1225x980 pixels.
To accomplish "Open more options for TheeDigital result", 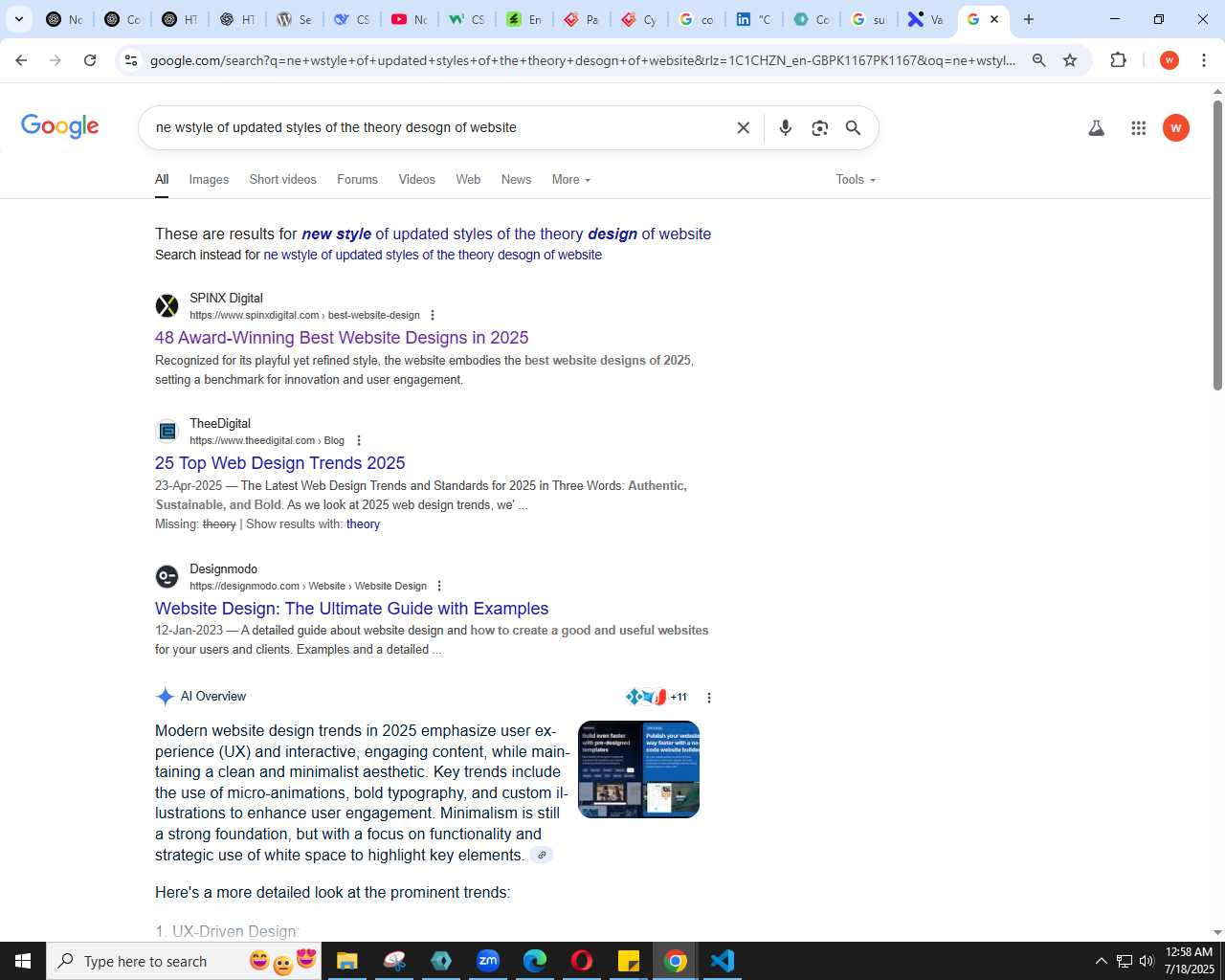I will click(359, 440).
